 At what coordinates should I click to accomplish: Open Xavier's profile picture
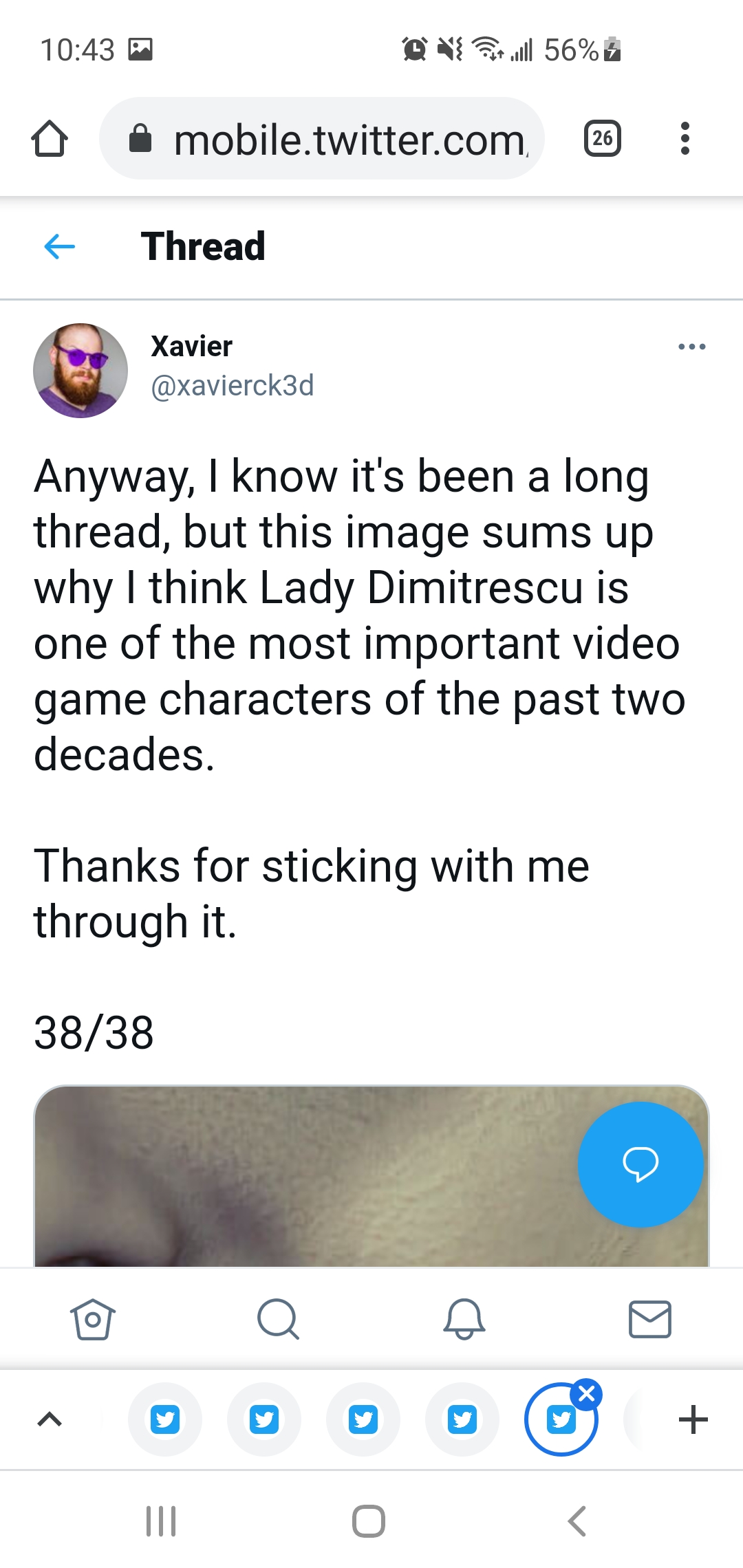pos(80,371)
